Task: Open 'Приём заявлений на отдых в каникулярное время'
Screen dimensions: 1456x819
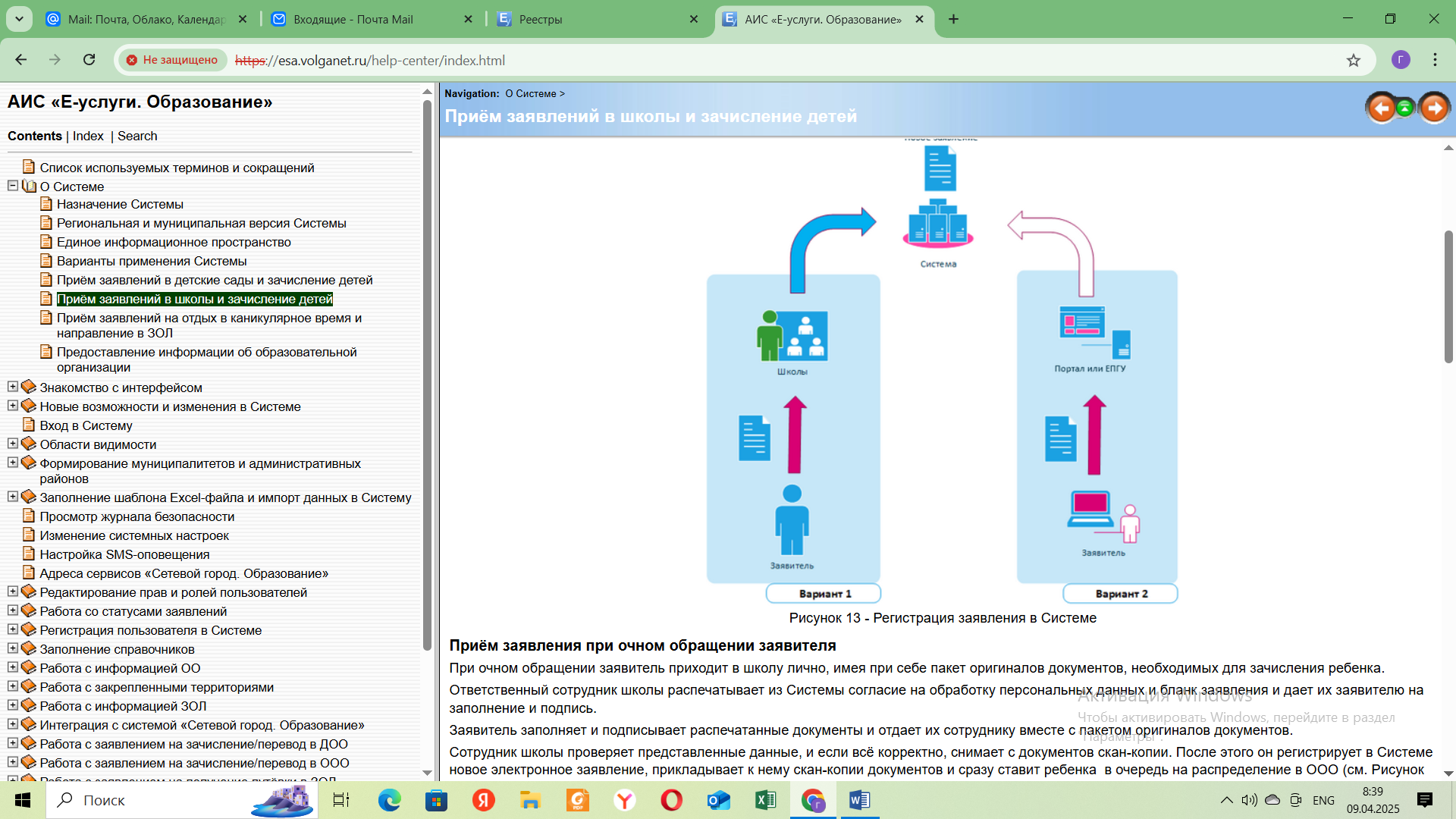Action: pos(209,325)
